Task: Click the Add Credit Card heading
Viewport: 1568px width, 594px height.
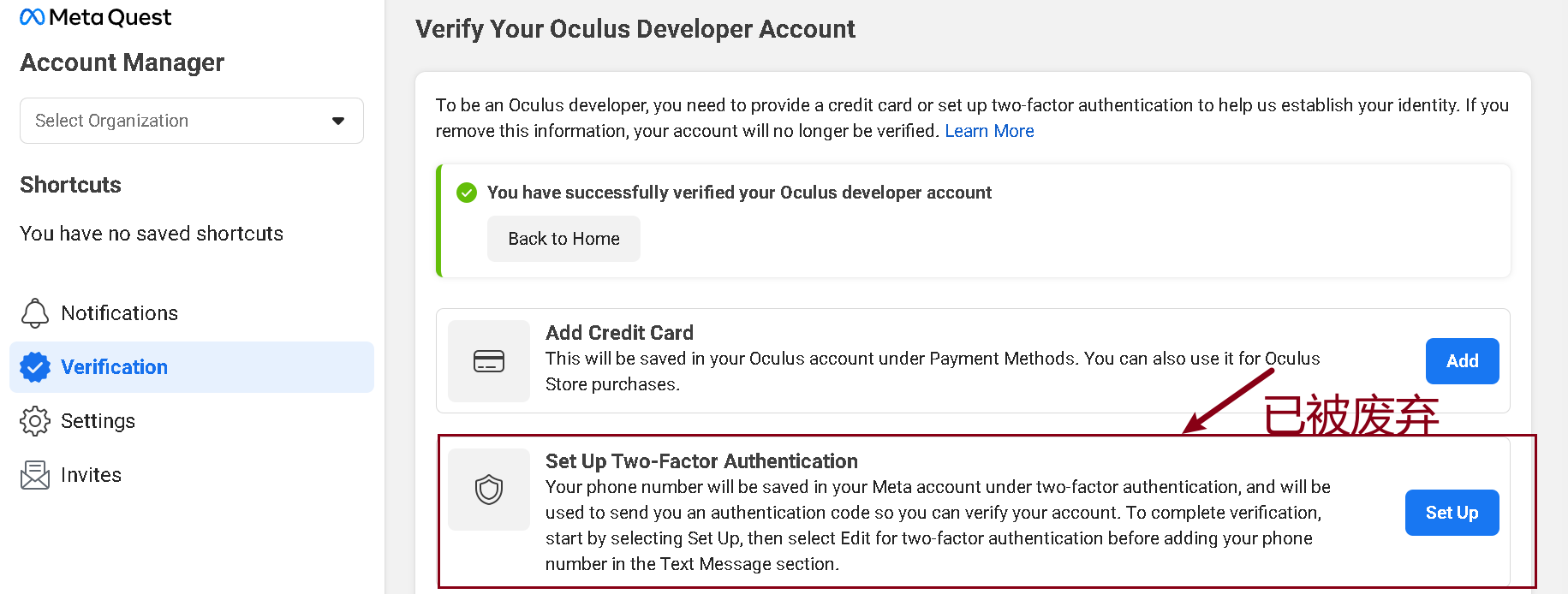Action: [x=620, y=333]
